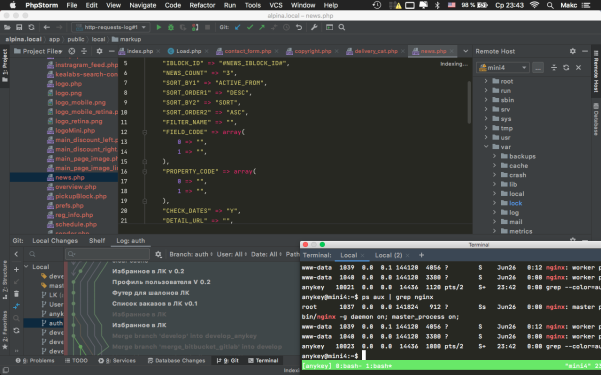Open the Shelf tab
Image resolution: width=601 pixels, height=375 pixels.
[x=97, y=241]
